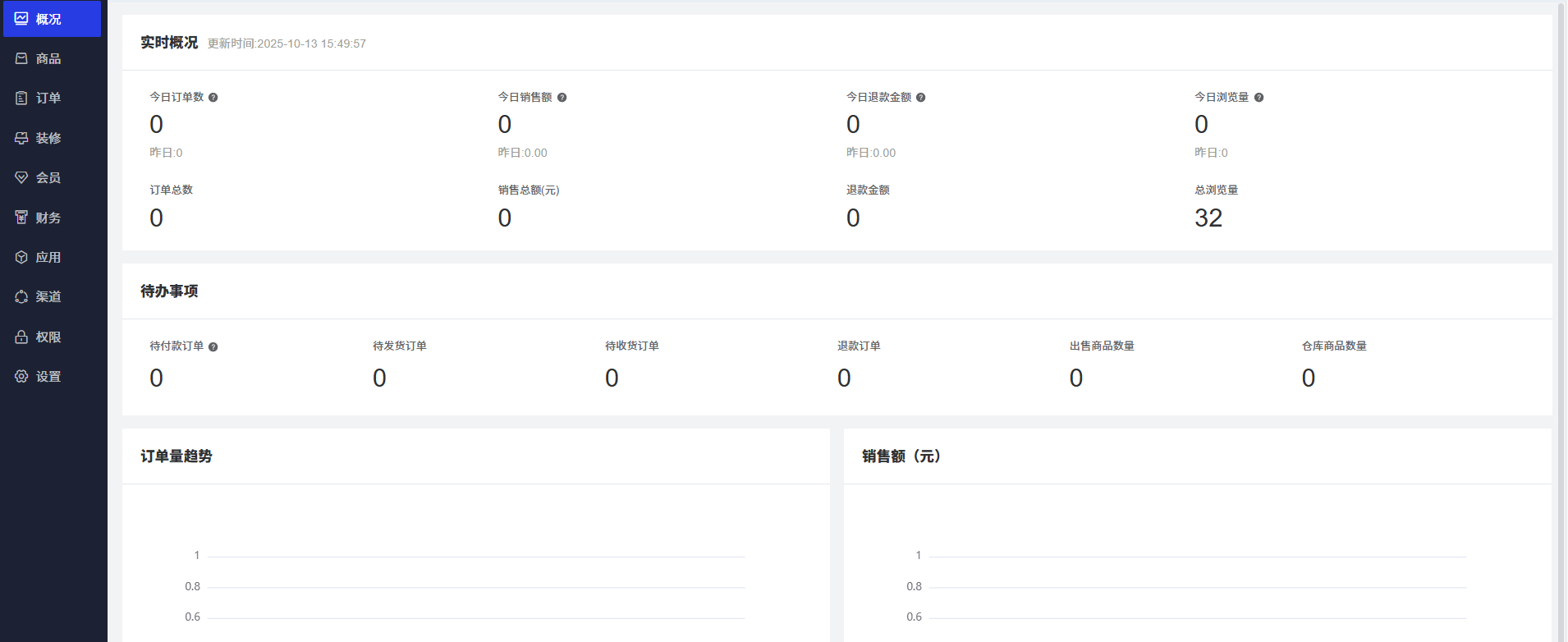Click the 出售商品数量 count value
1568x642 pixels.
1076,378
